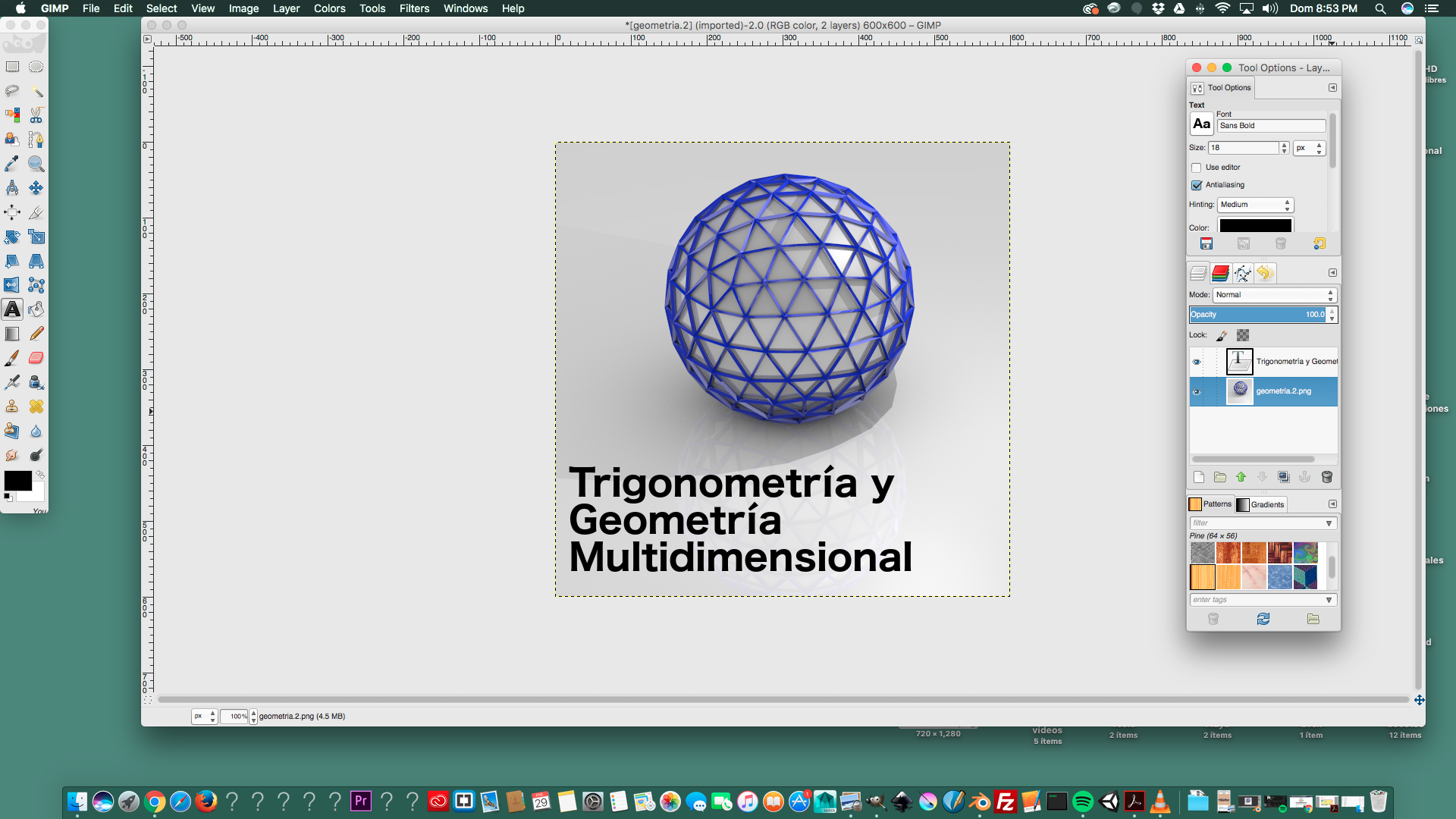
Task: Hide the Trigonometría y Geometría text layer
Action: [x=1197, y=362]
